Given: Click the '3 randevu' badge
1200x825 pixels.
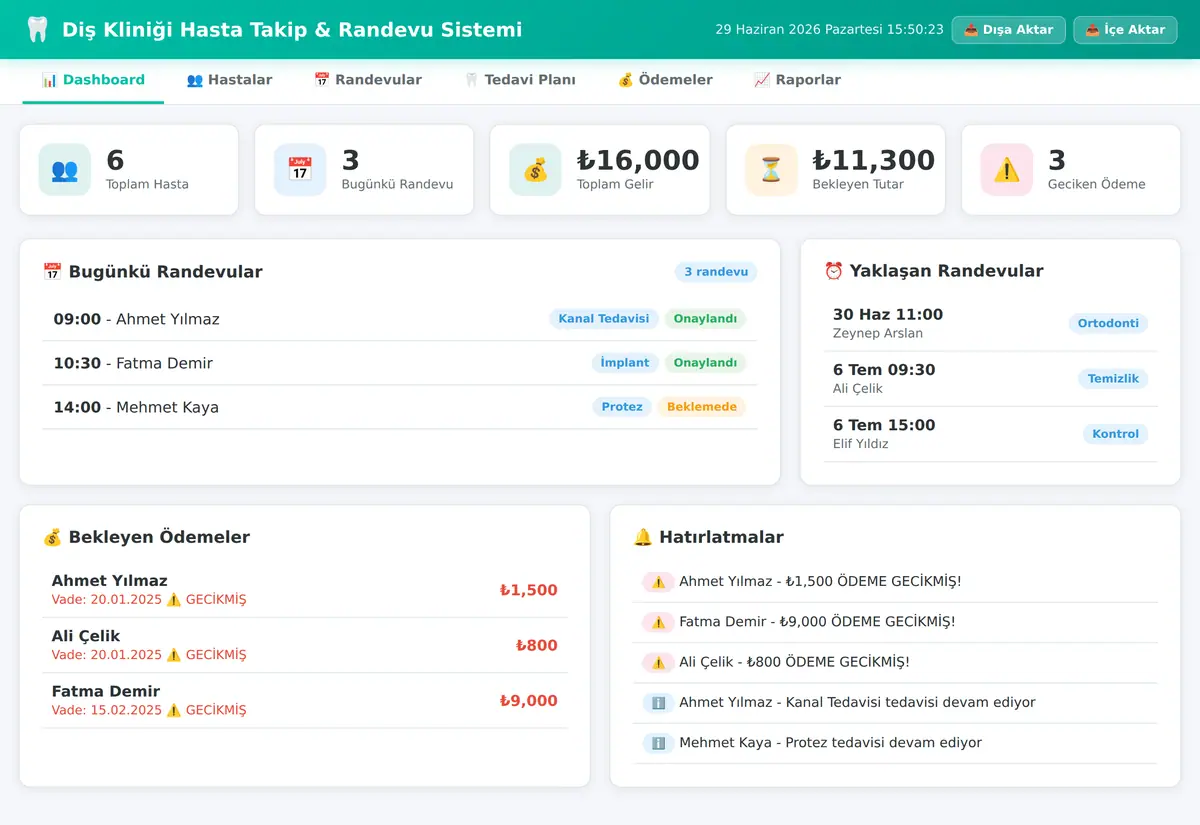Looking at the screenshot, I should [716, 272].
